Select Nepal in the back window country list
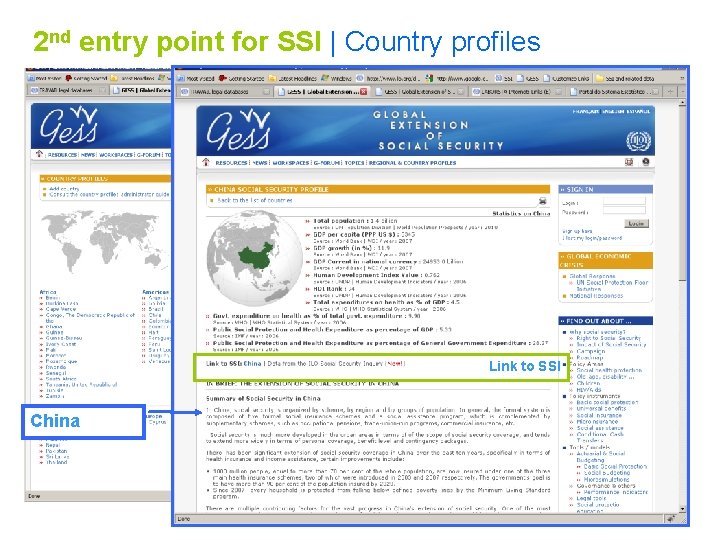The height and width of the screenshot is (540, 720). [x=52, y=444]
